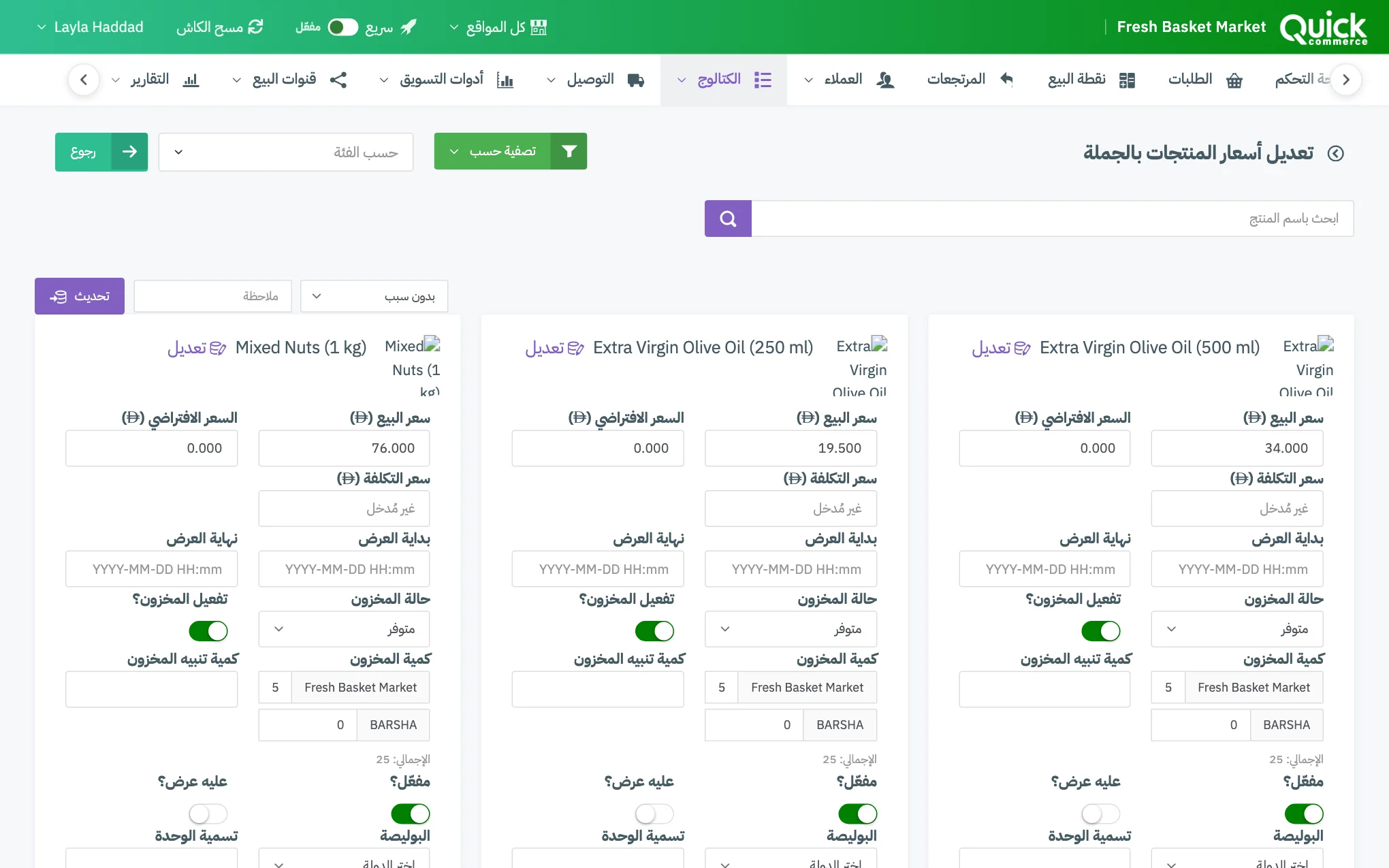Click the marketing tools chart icon

[x=505, y=80]
